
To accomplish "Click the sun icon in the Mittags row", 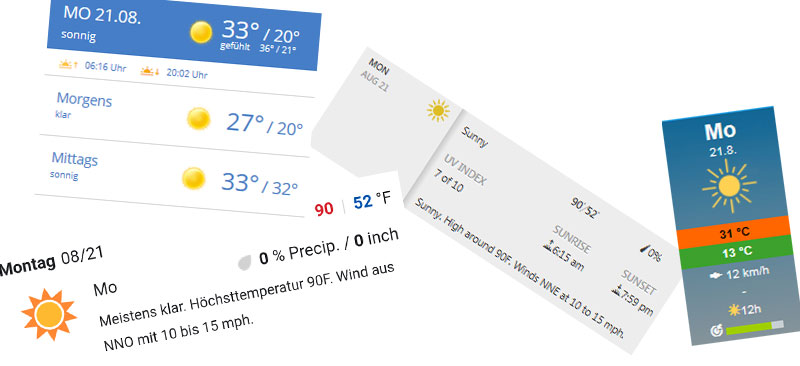I will (x=194, y=178).
